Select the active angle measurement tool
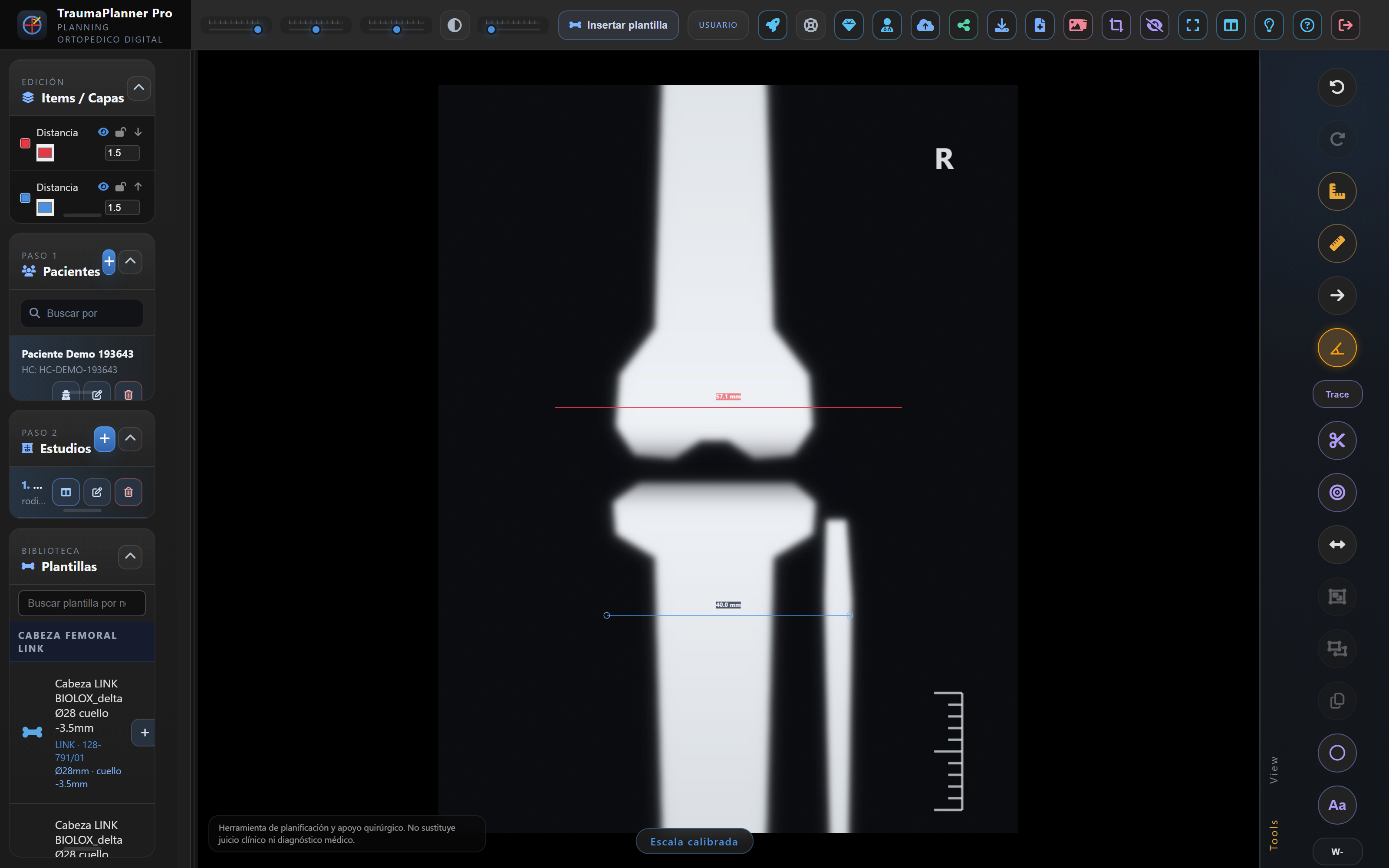Viewport: 1389px width, 868px height. click(1337, 348)
